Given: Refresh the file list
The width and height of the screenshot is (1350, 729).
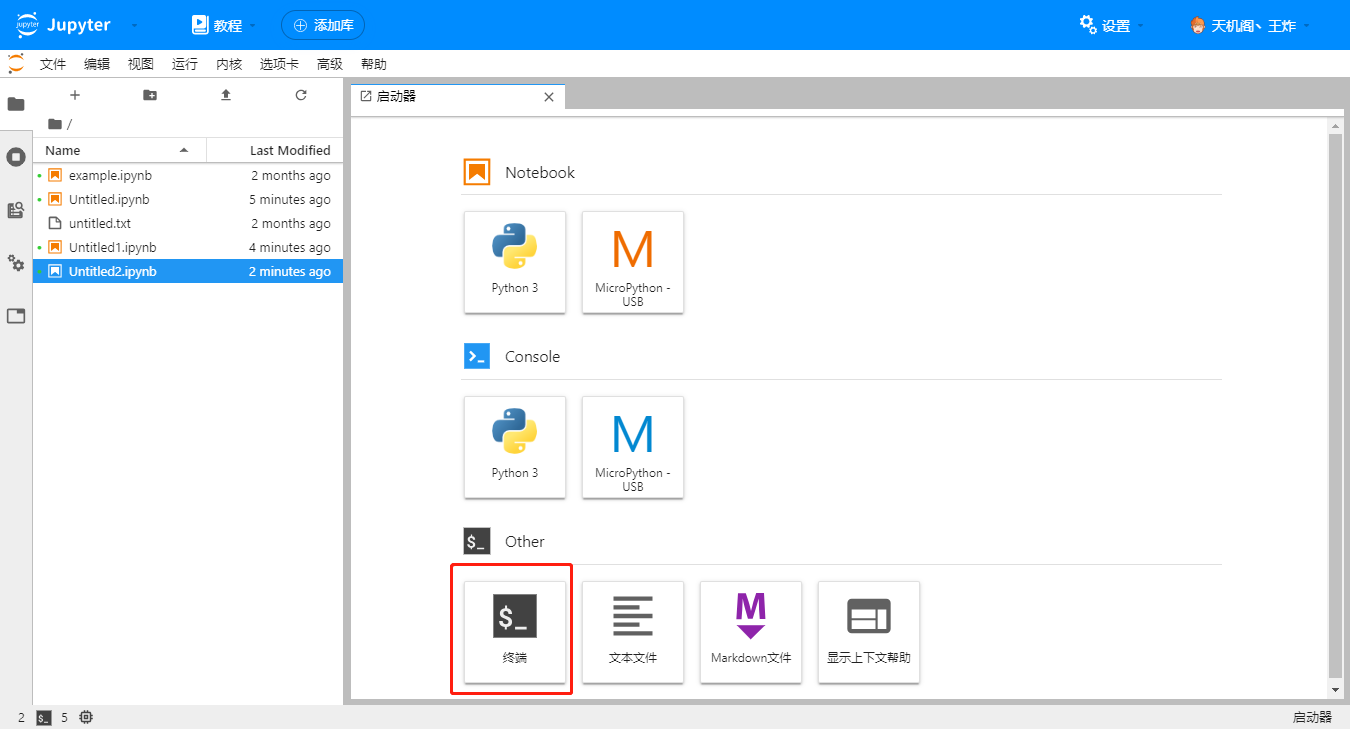Looking at the screenshot, I should pos(301,95).
